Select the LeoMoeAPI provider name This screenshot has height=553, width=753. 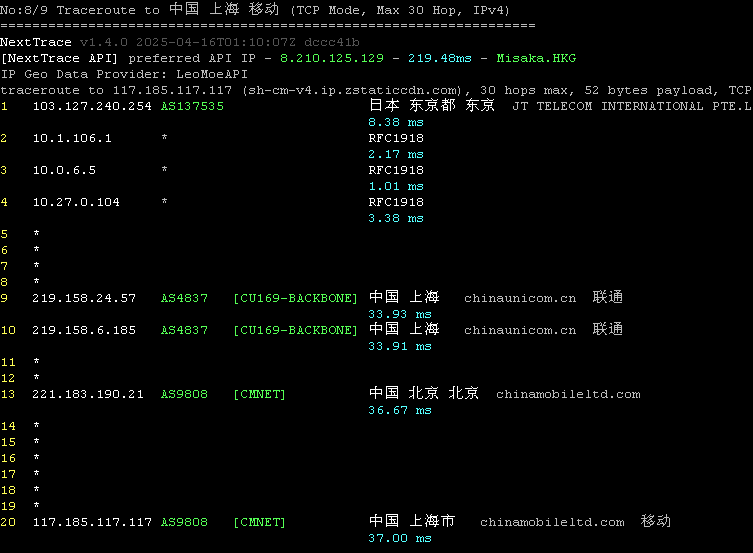click(x=208, y=74)
